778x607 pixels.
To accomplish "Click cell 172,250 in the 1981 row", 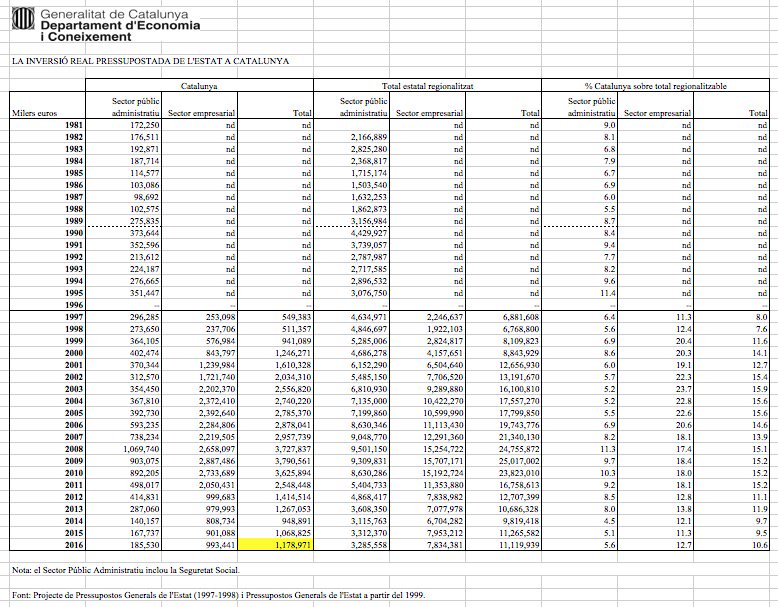I will pos(144,125).
